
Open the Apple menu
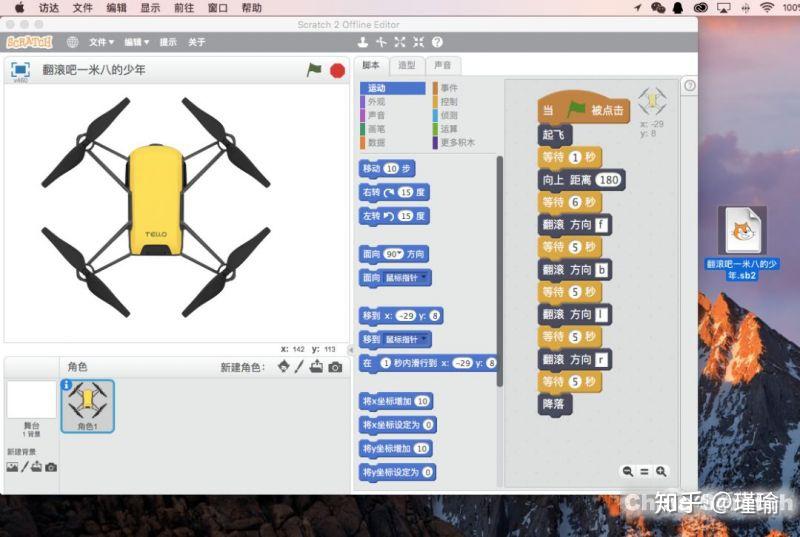20,8
